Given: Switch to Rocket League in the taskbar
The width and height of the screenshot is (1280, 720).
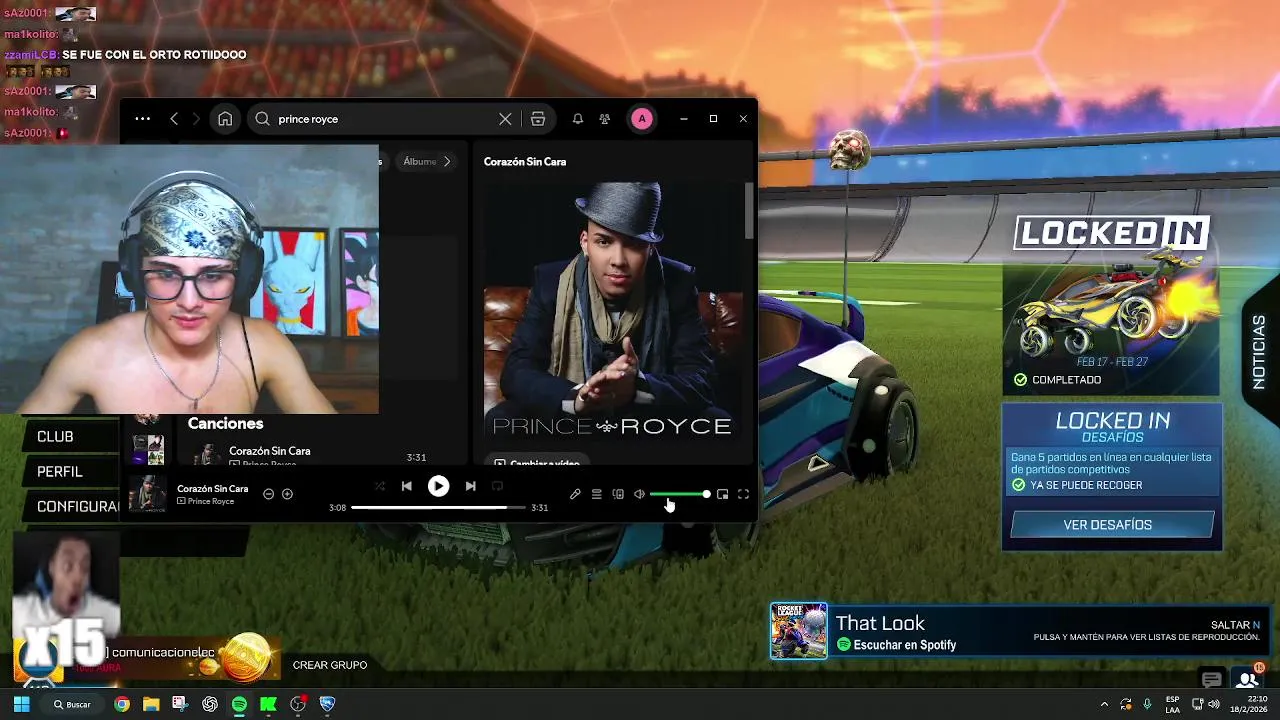Looking at the screenshot, I should [x=327, y=704].
